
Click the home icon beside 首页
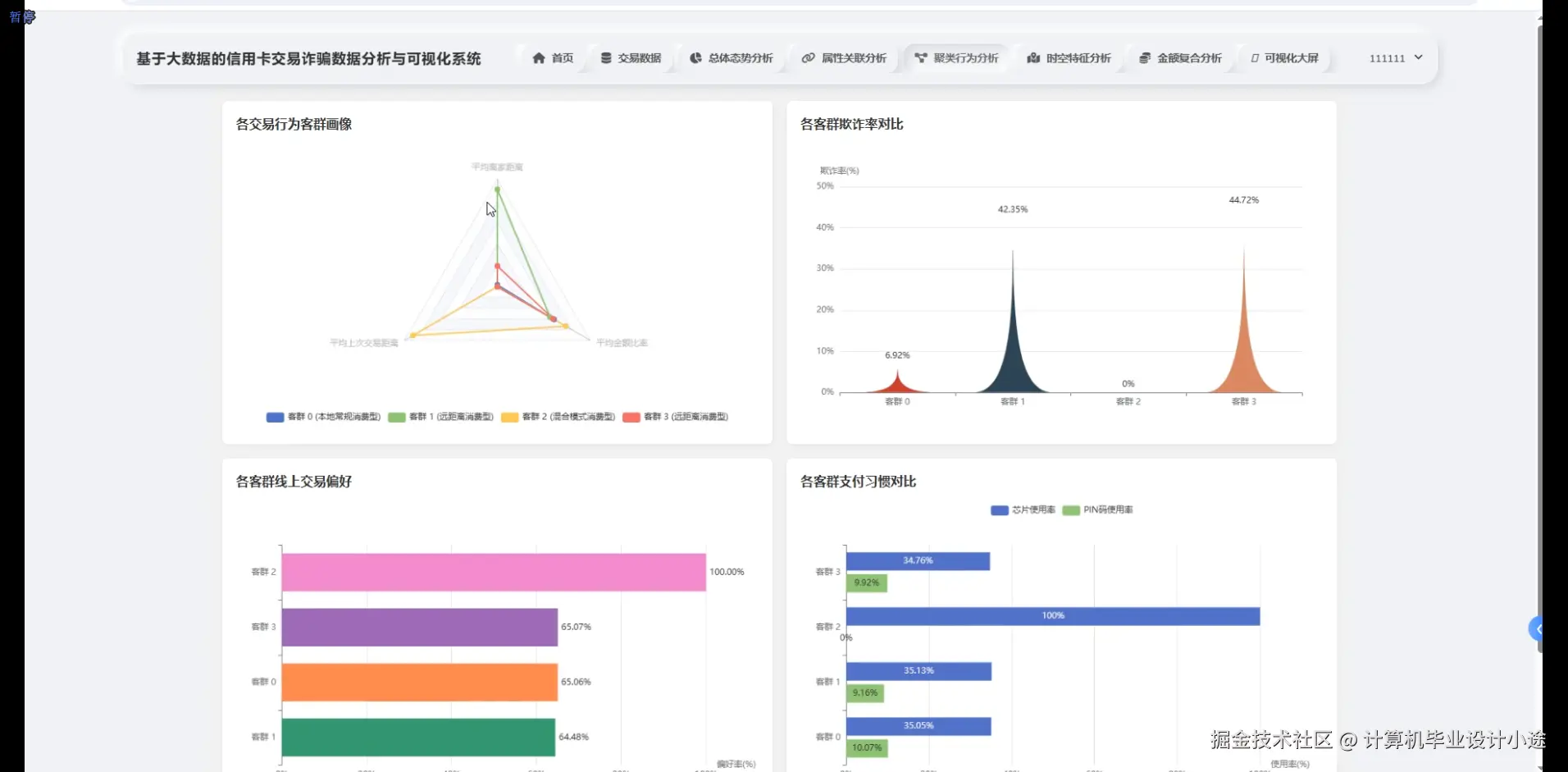tap(539, 58)
